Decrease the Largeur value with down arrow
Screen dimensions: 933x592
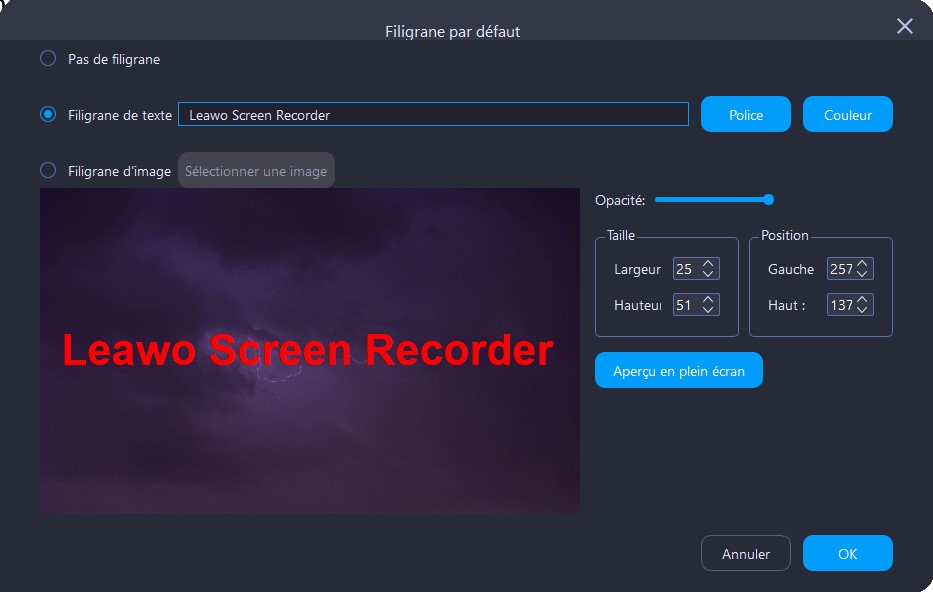point(707,274)
